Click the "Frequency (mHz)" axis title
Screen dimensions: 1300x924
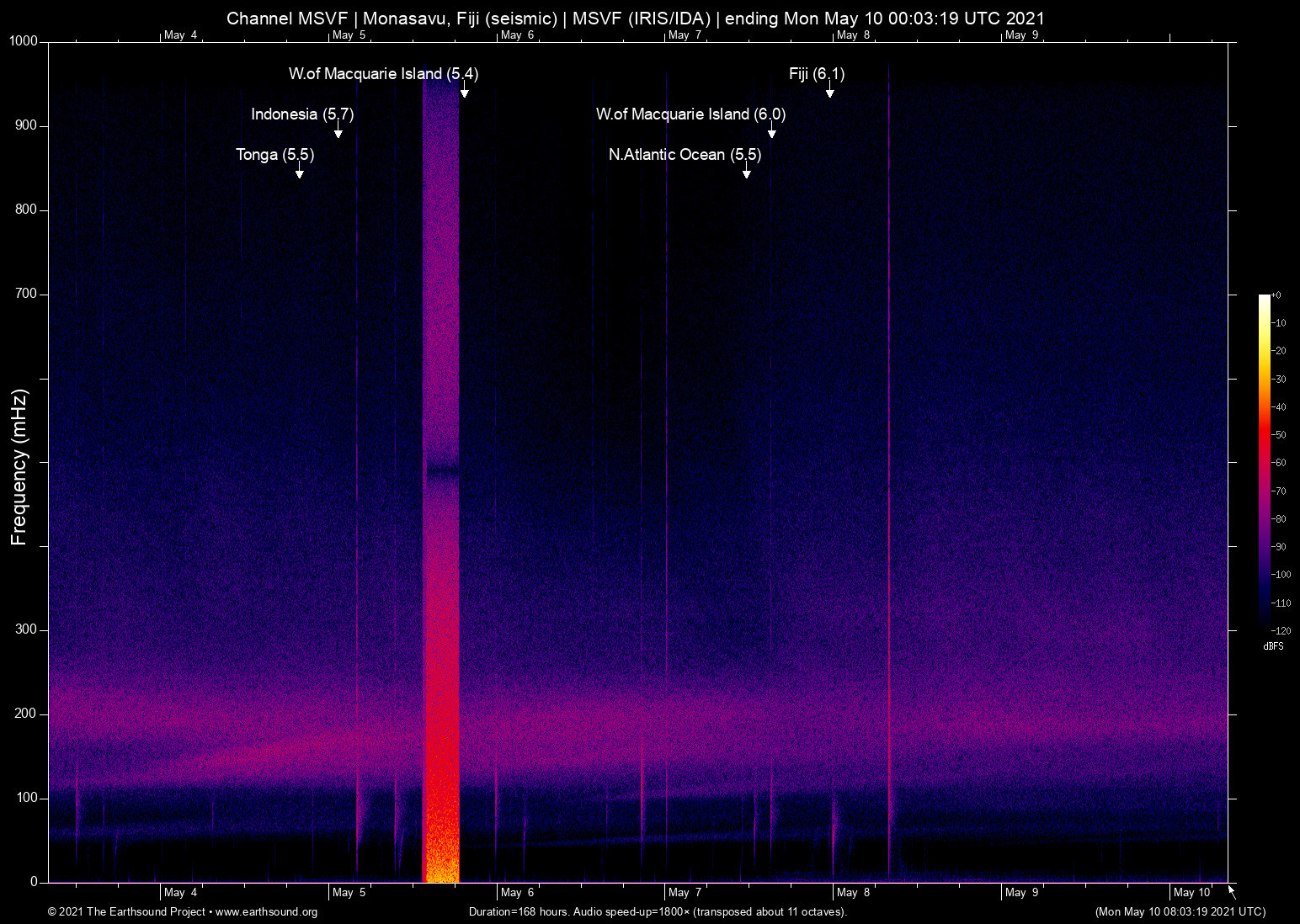click(19, 467)
